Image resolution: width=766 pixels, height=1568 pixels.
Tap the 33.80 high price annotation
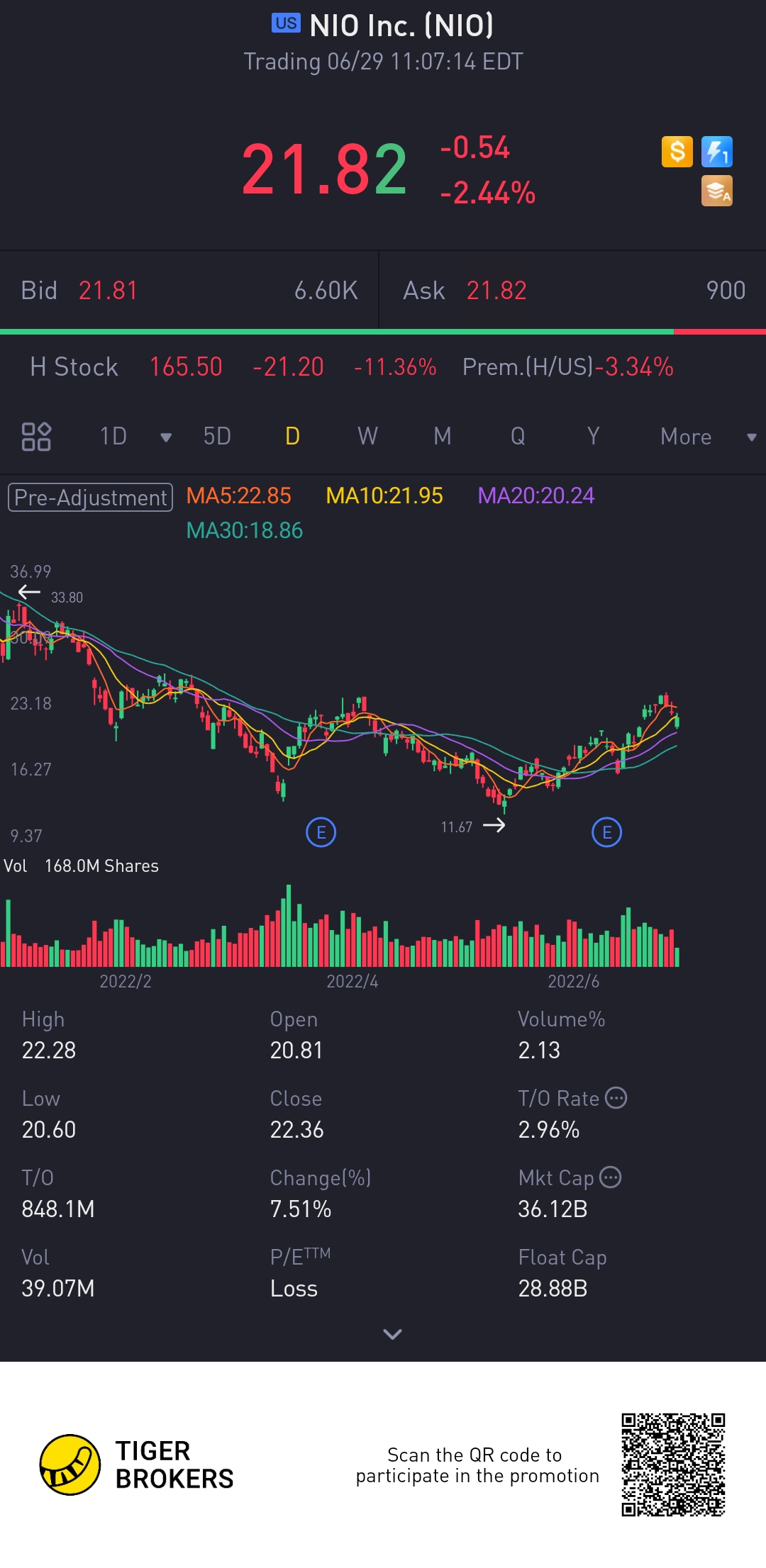67,598
